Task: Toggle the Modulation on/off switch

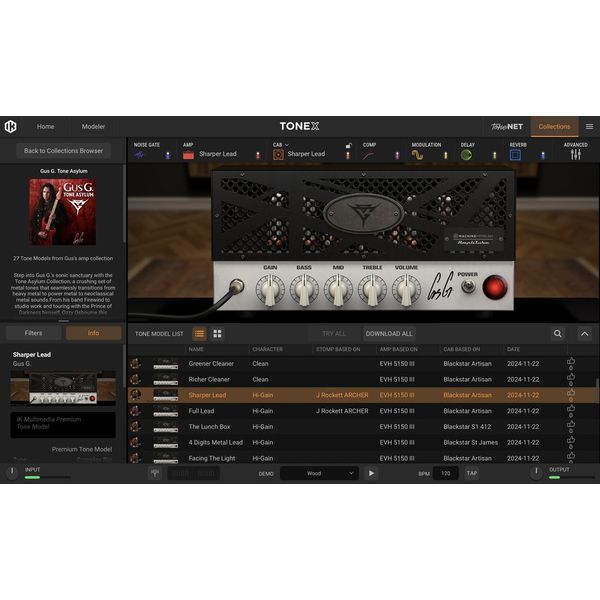Action: tap(445, 155)
